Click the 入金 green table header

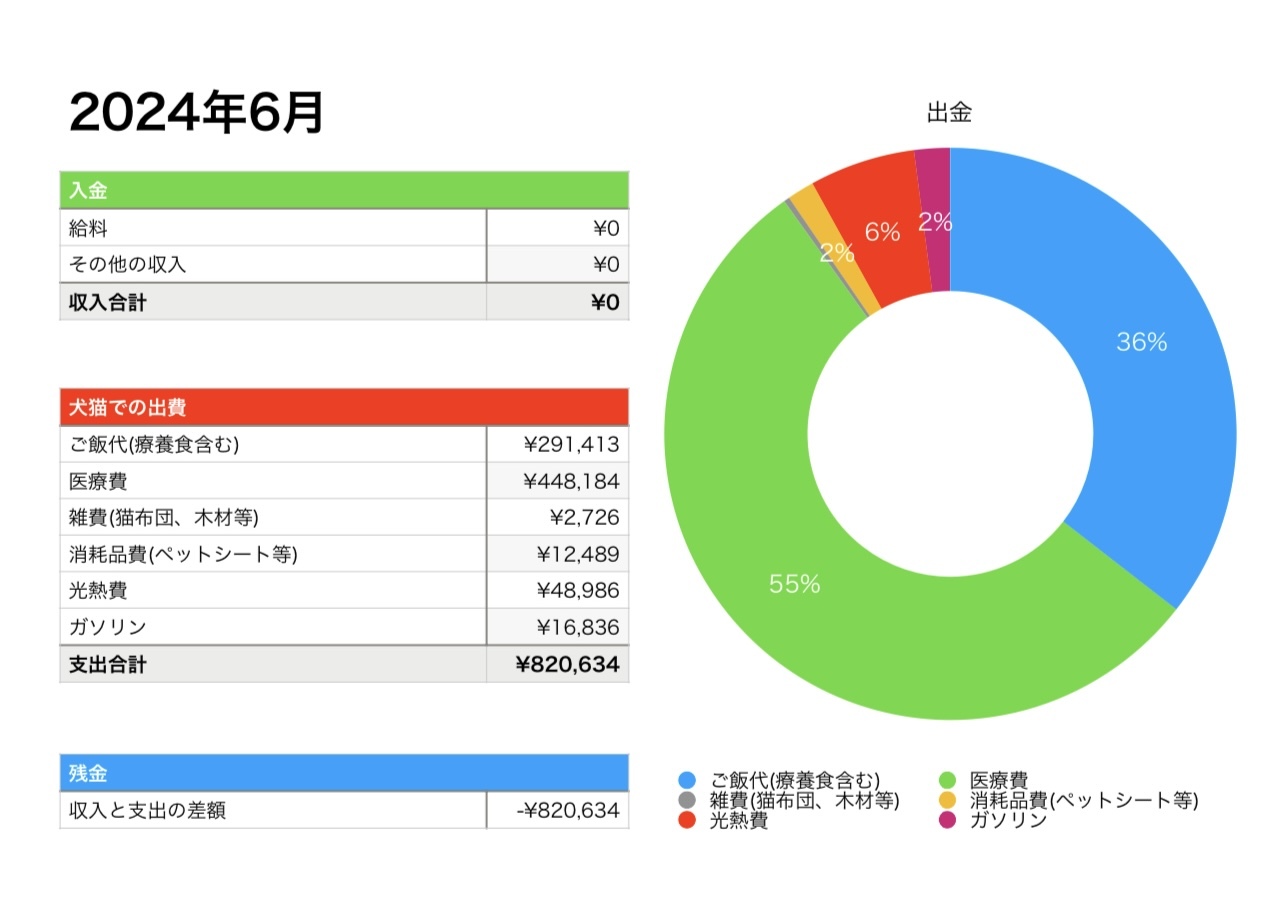click(344, 190)
